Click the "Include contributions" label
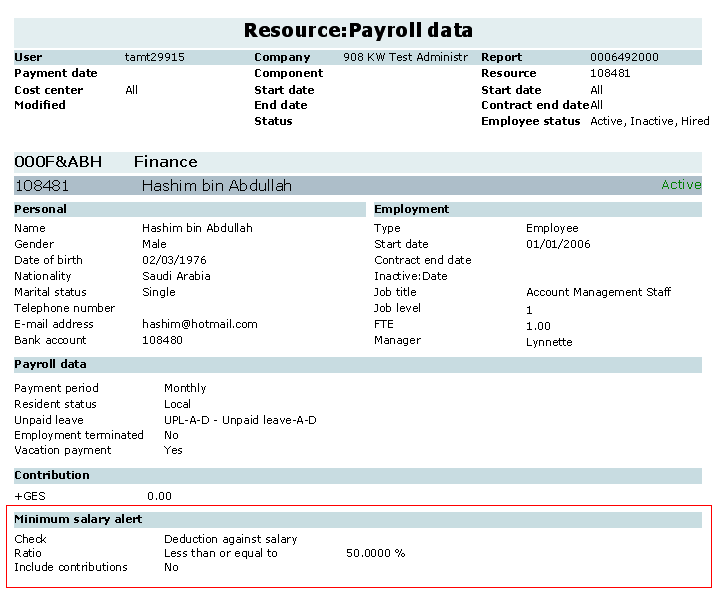The height and width of the screenshot is (603, 722). point(71,567)
